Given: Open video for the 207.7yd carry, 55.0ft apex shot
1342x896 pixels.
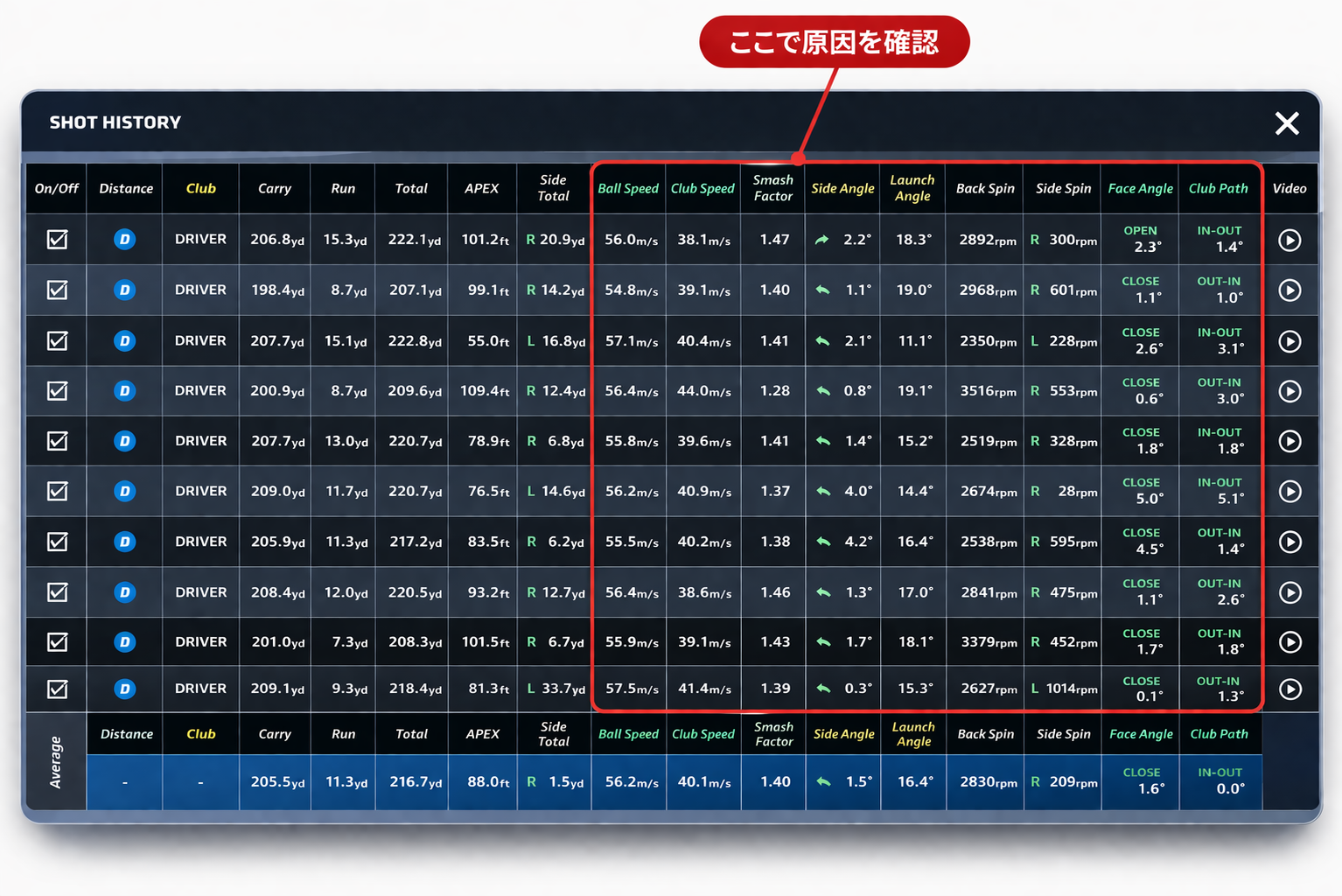Looking at the screenshot, I should pos(1290,341).
